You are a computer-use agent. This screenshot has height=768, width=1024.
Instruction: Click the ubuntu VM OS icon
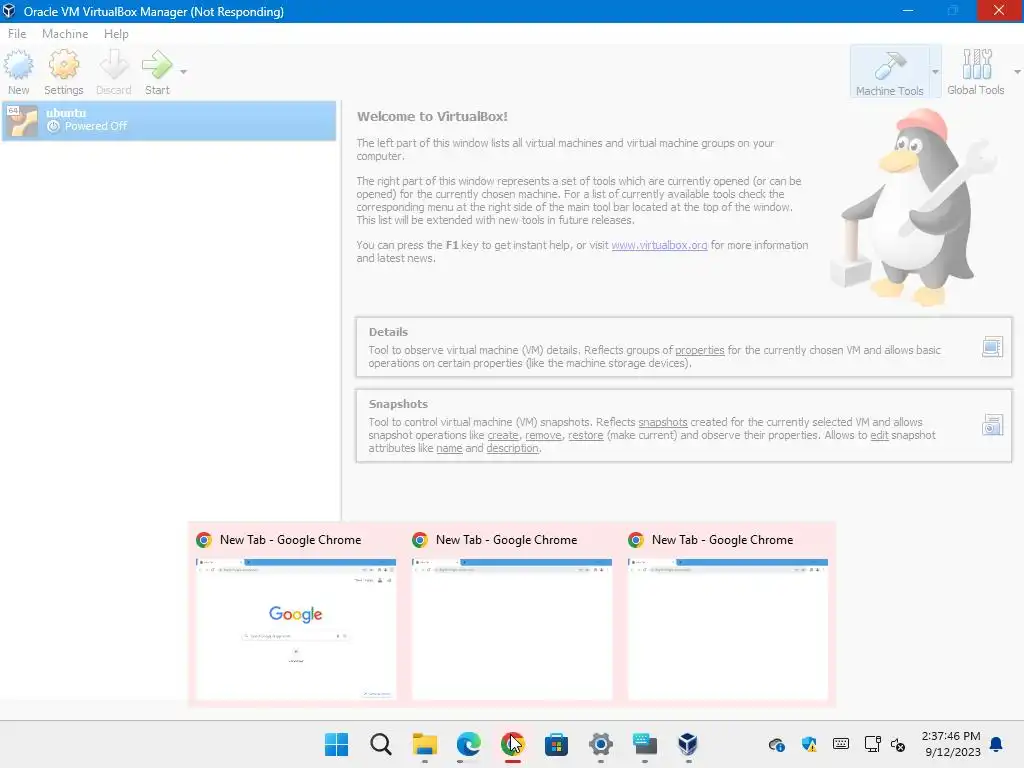pos(22,121)
